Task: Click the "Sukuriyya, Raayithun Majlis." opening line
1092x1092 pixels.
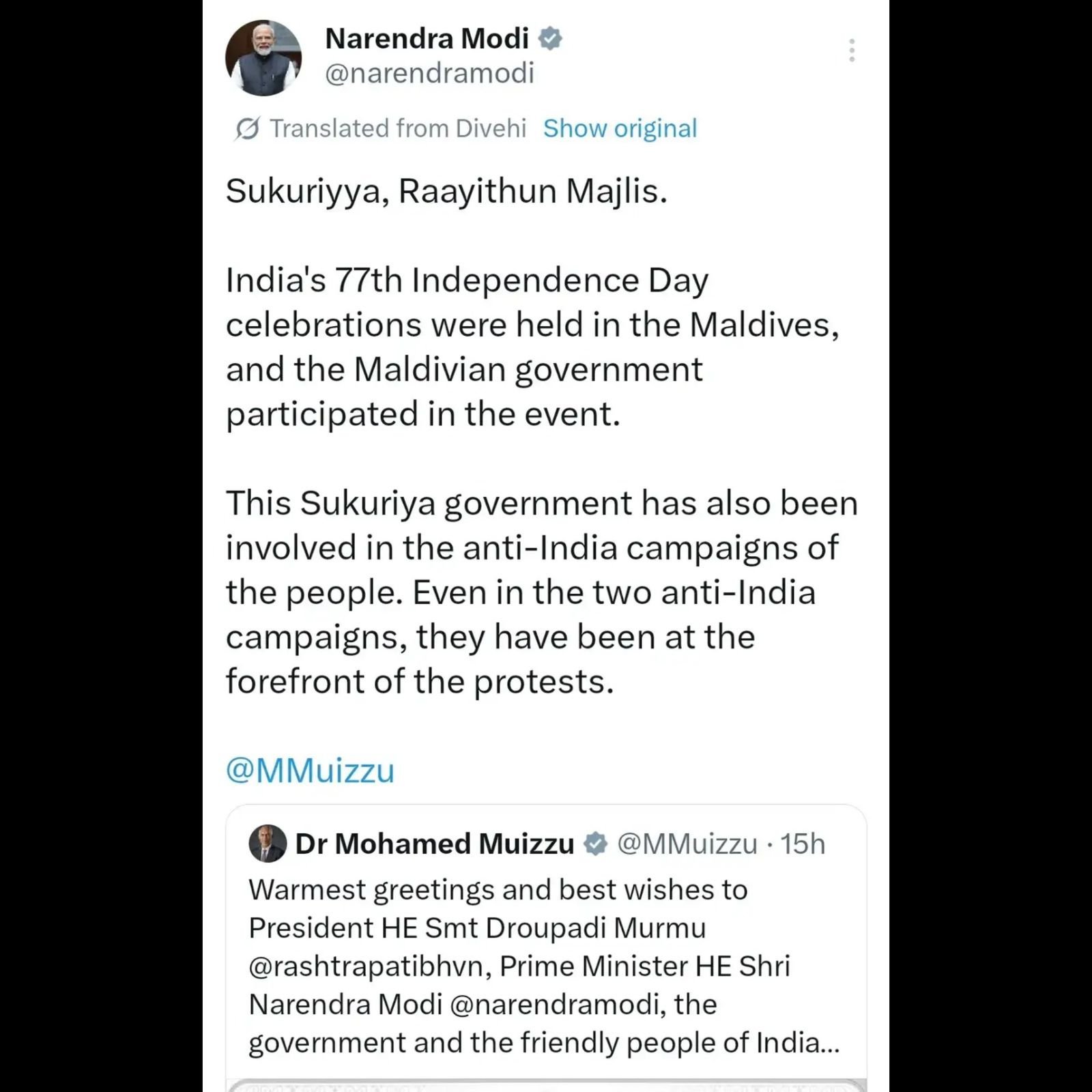Action: (x=446, y=190)
